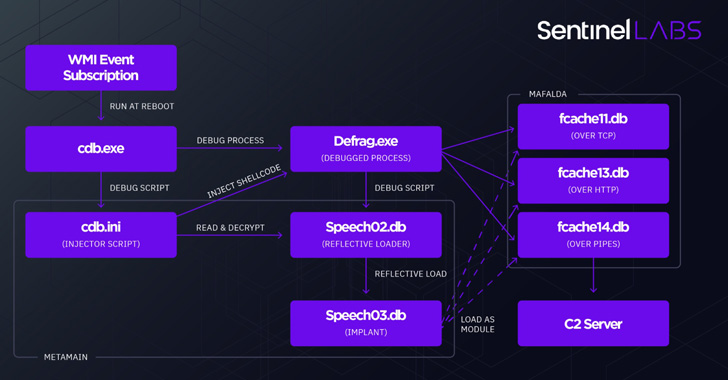Select the METAMAIN group label

point(65,357)
